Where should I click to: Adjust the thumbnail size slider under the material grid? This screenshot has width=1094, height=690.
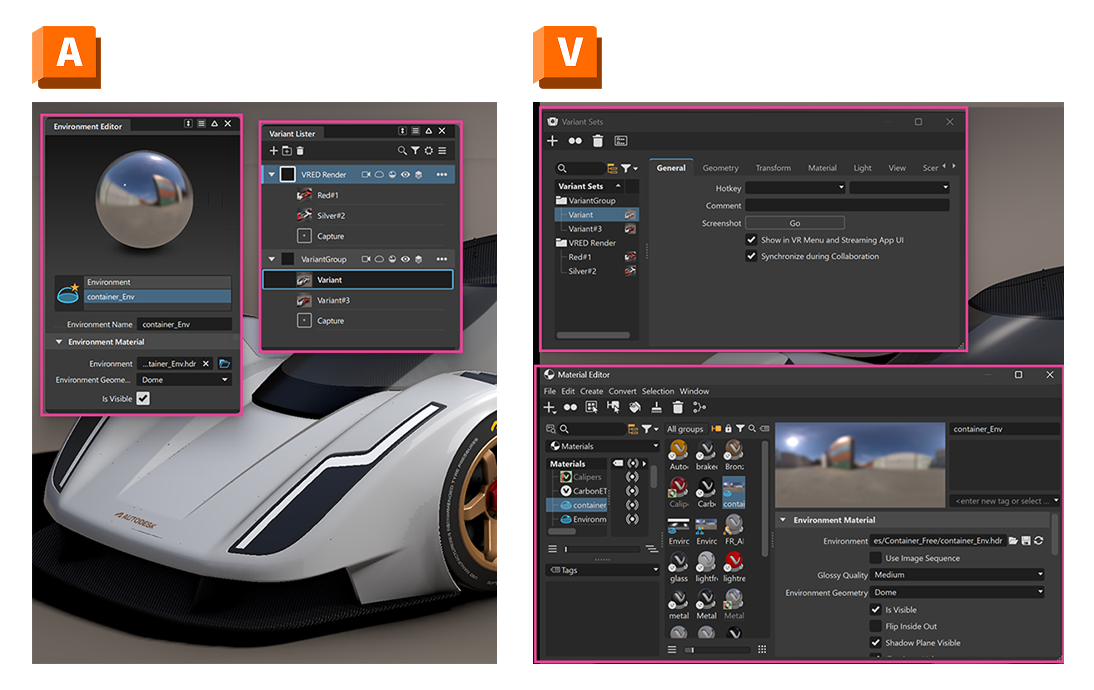coord(718,650)
